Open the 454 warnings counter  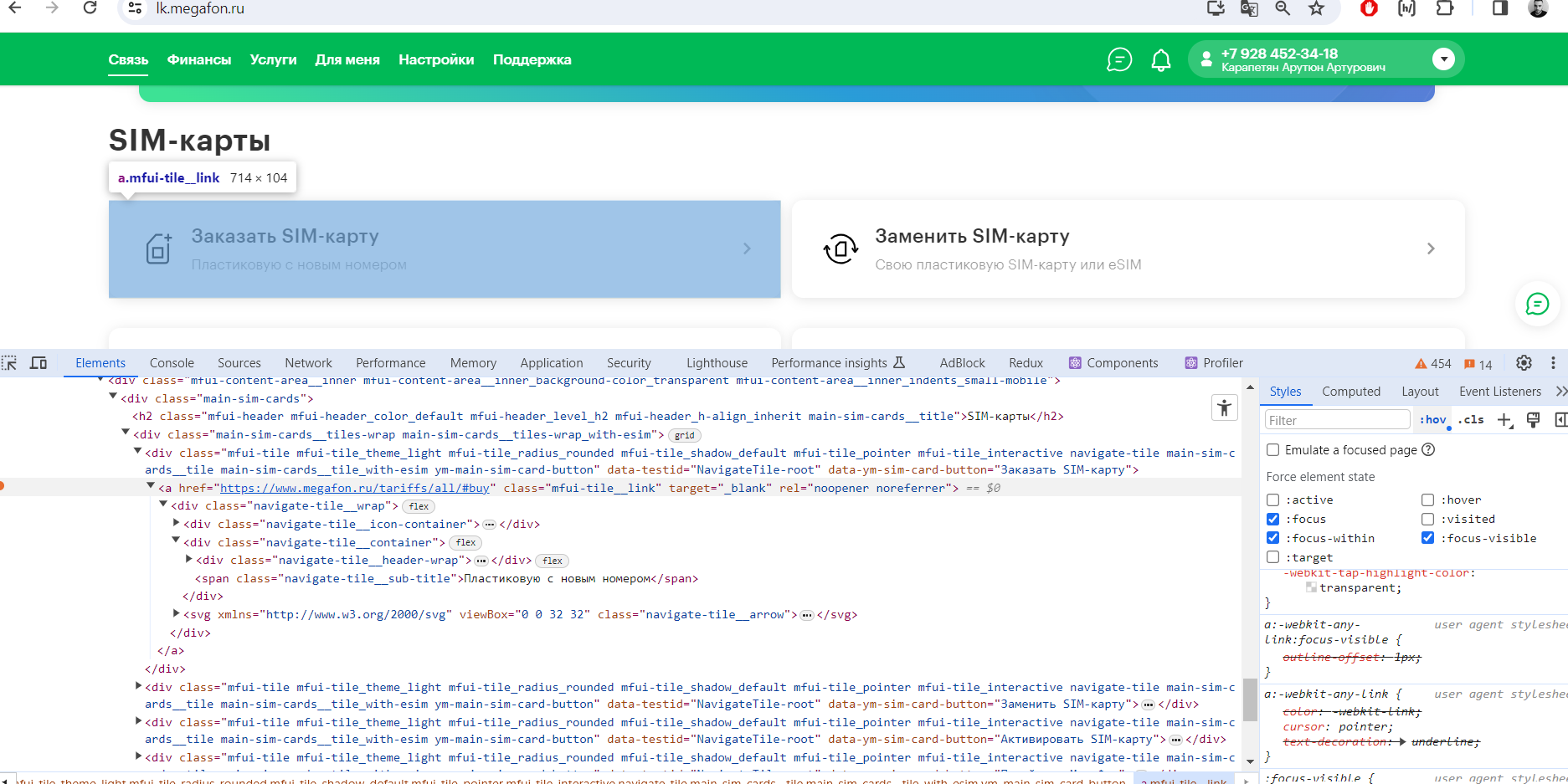[1433, 364]
